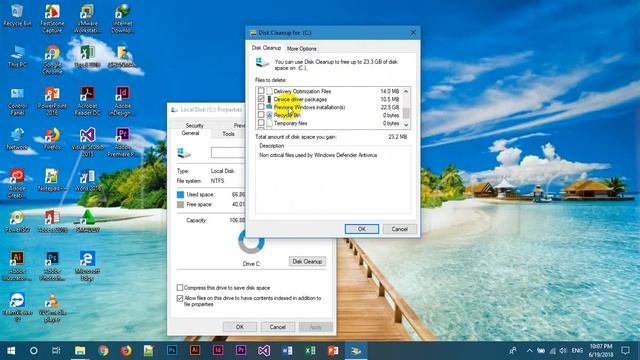This screenshot has width=640, height=360.
Task: Select Word 2016 desktop shortcut
Action: click(x=87, y=180)
